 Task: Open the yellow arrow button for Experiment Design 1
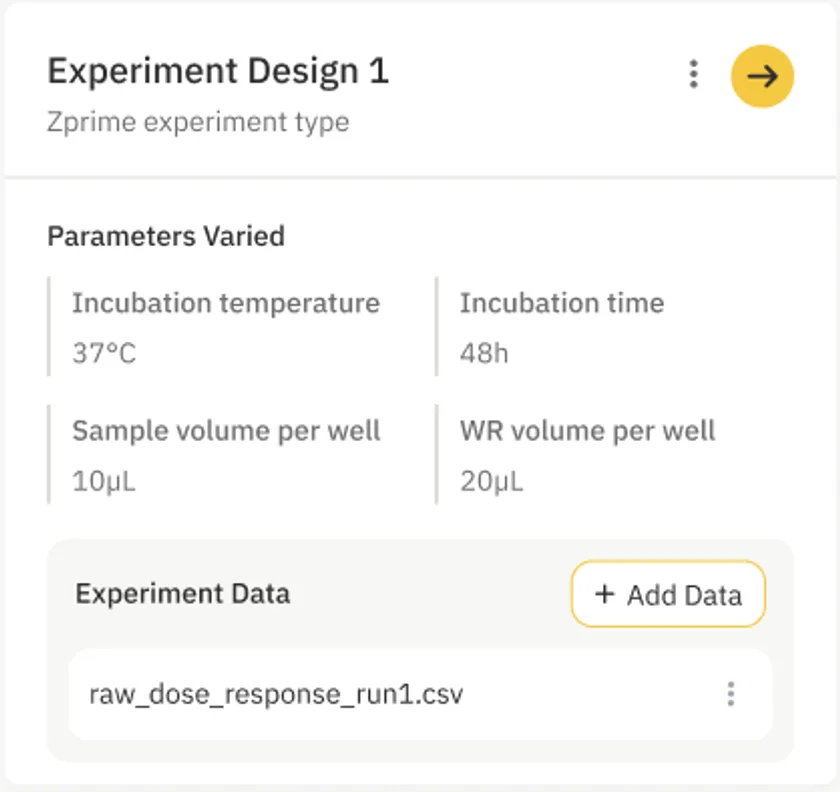point(762,76)
